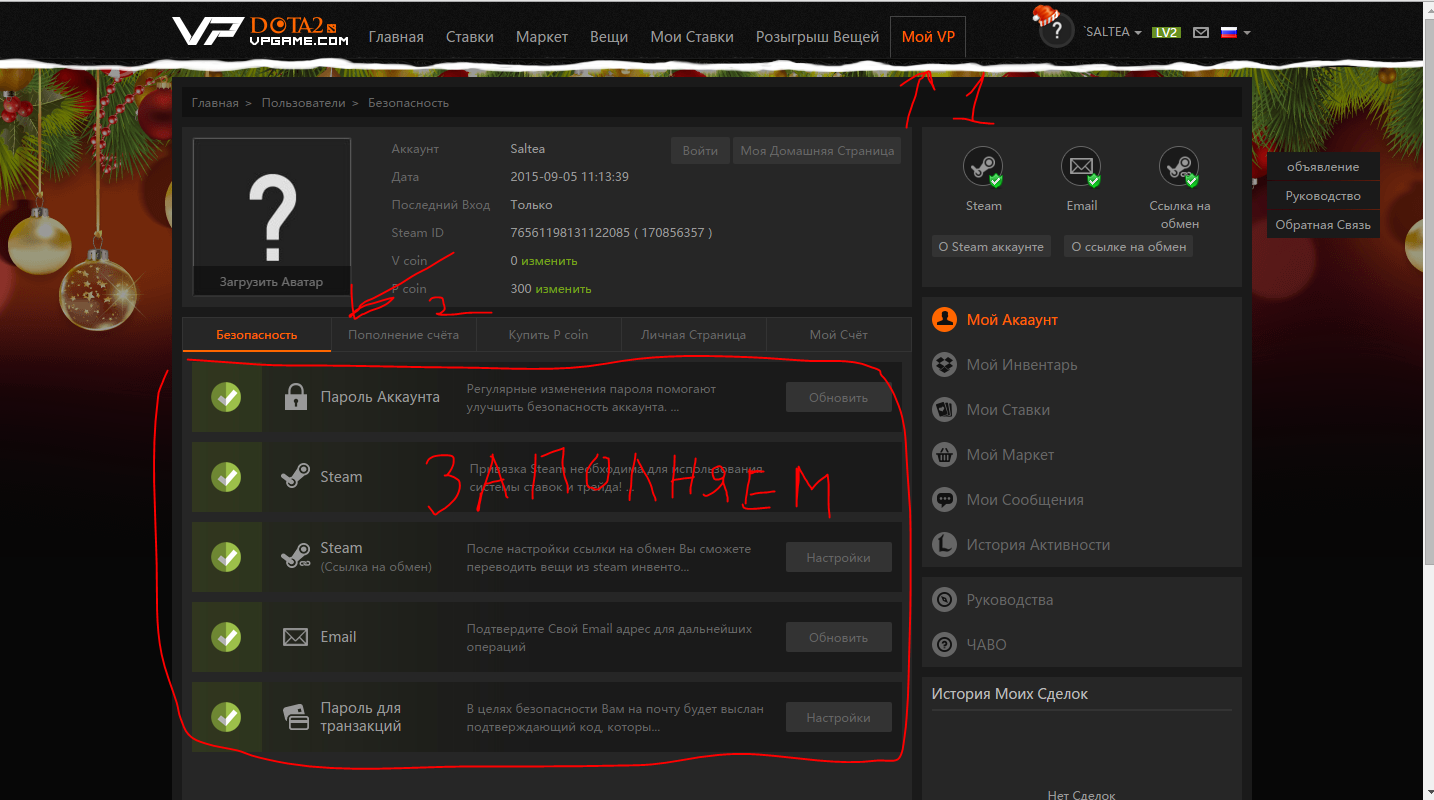Click the lock icon beside Пароль Аккаунта
Screen dimensions: 1434x800
(295, 397)
